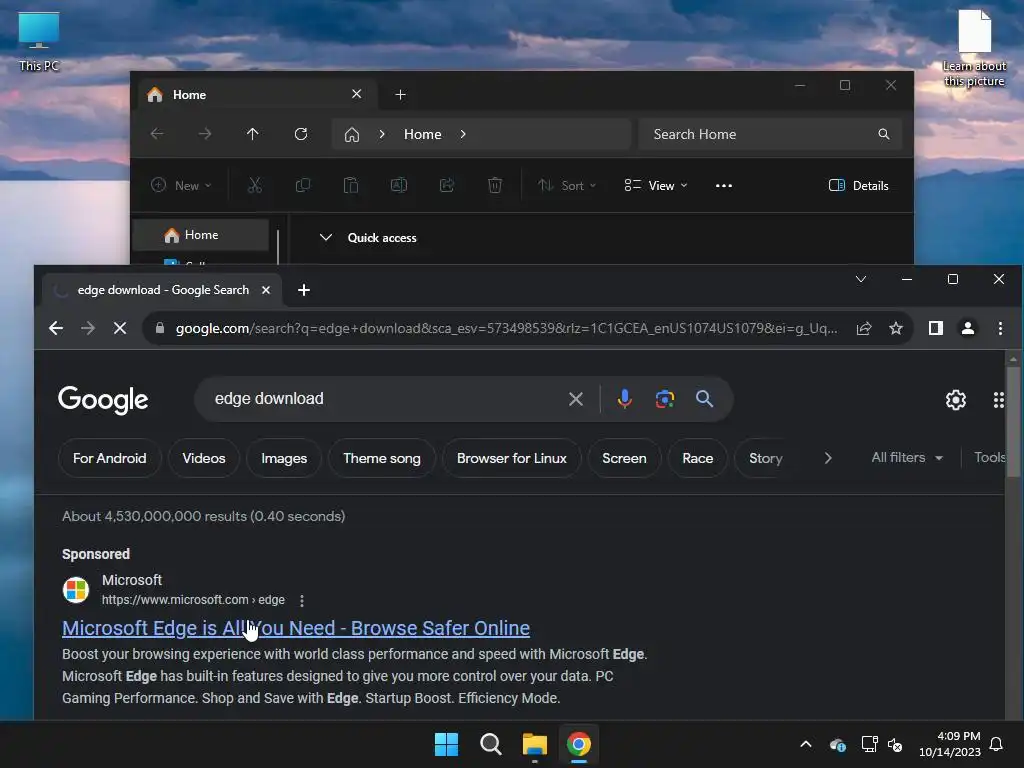The height and width of the screenshot is (768, 1024).
Task: Click File Explorer home breadcrumb icon
Action: tap(352, 135)
